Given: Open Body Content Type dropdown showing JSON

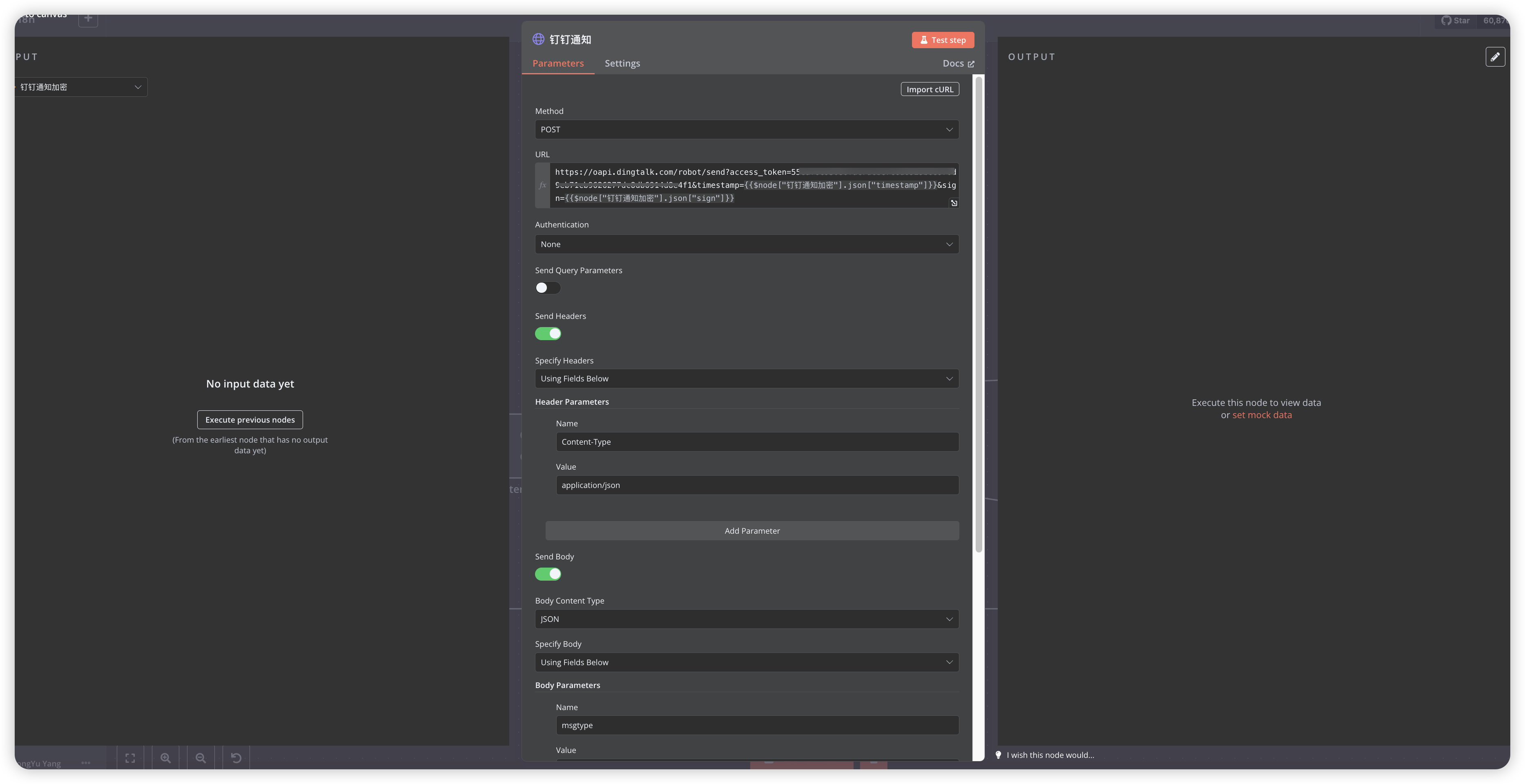Looking at the screenshot, I should pyautogui.click(x=747, y=619).
